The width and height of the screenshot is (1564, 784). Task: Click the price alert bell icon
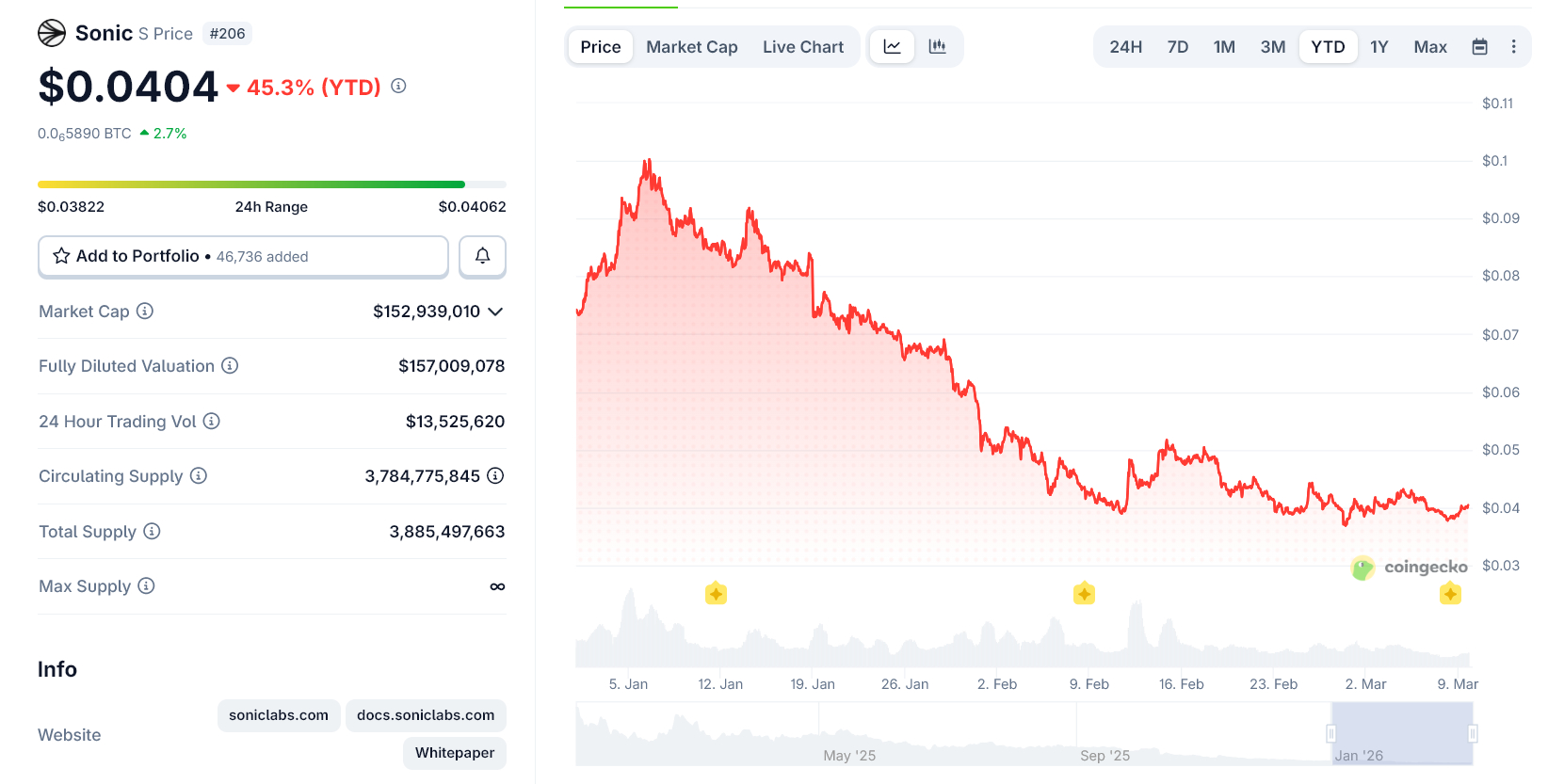pos(482,256)
